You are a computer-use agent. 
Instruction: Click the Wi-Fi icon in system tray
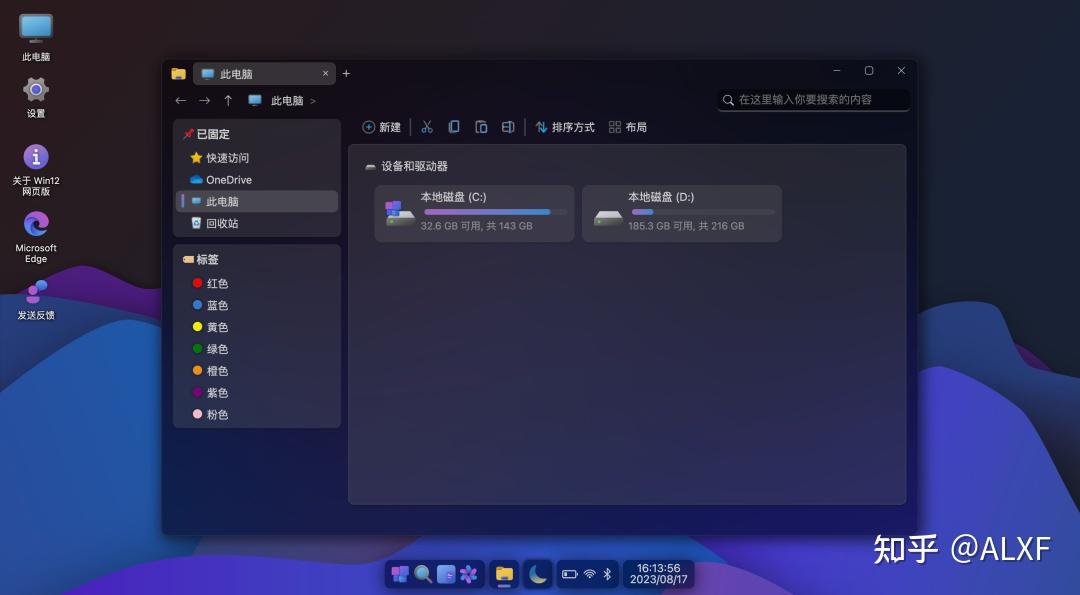(x=590, y=574)
